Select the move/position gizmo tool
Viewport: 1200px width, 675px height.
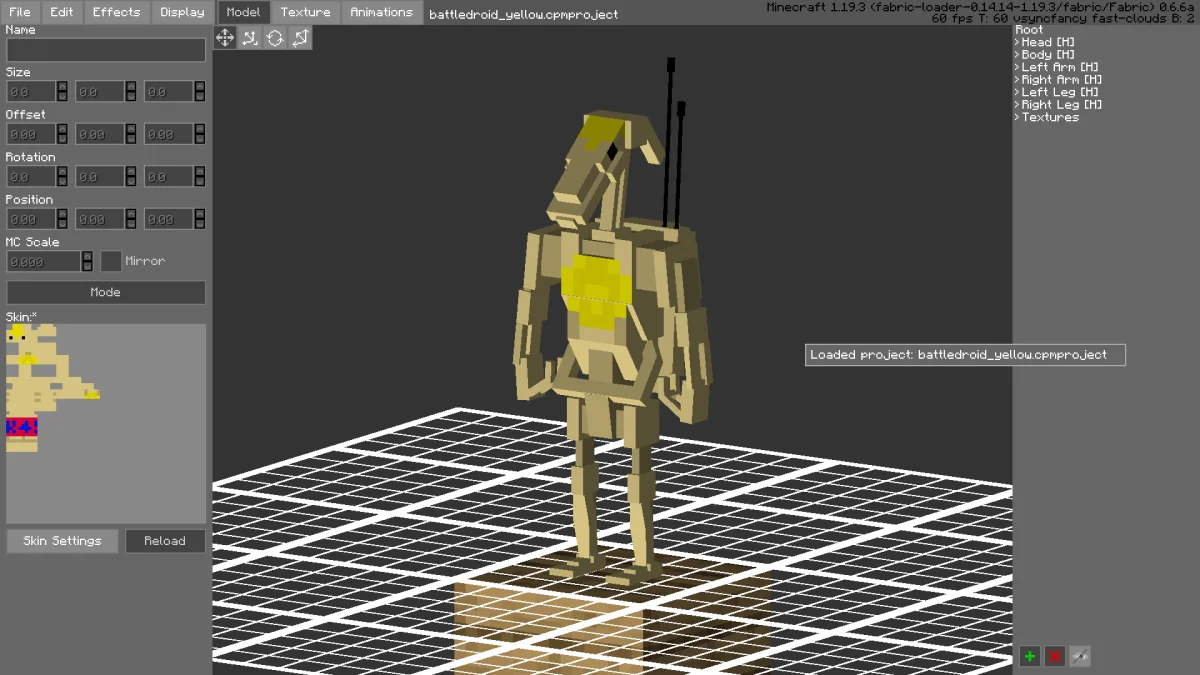pos(225,38)
